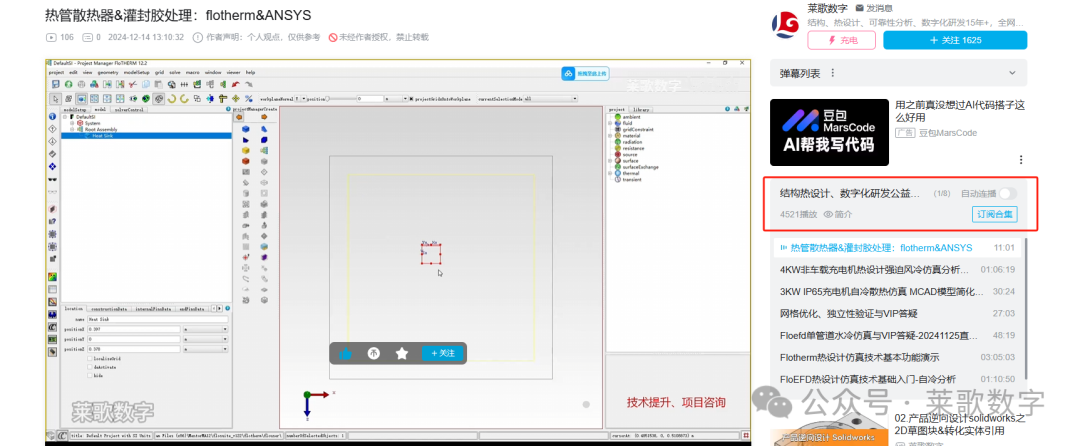Click the eye view icon in second toolbar

[133, 98]
